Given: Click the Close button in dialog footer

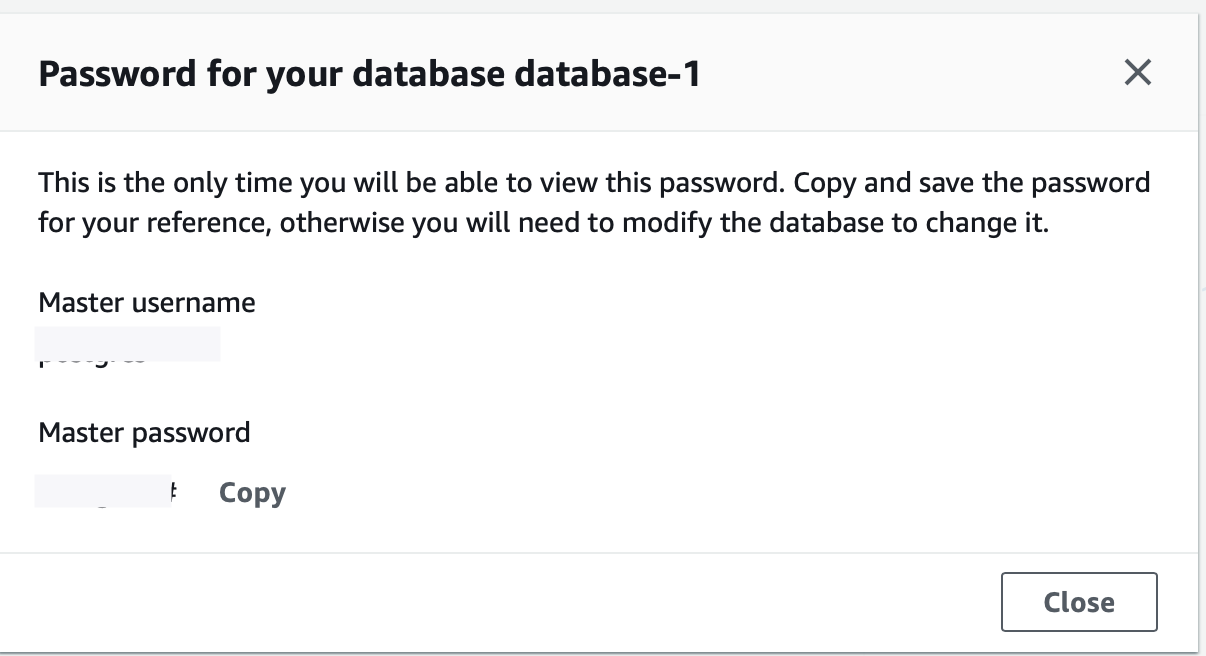Looking at the screenshot, I should tap(1079, 602).
